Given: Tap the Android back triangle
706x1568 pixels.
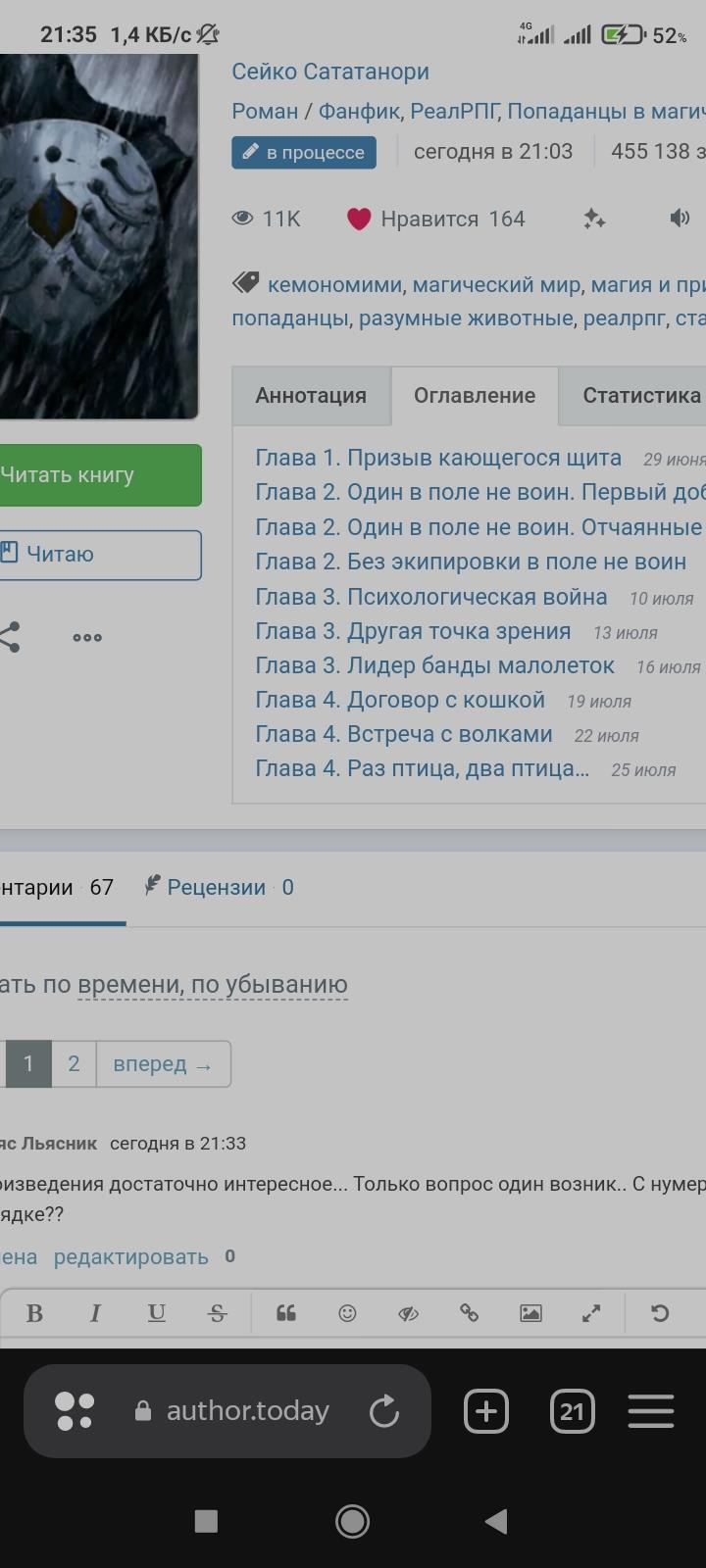Looking at the screenshot, I should point(496,1521).
